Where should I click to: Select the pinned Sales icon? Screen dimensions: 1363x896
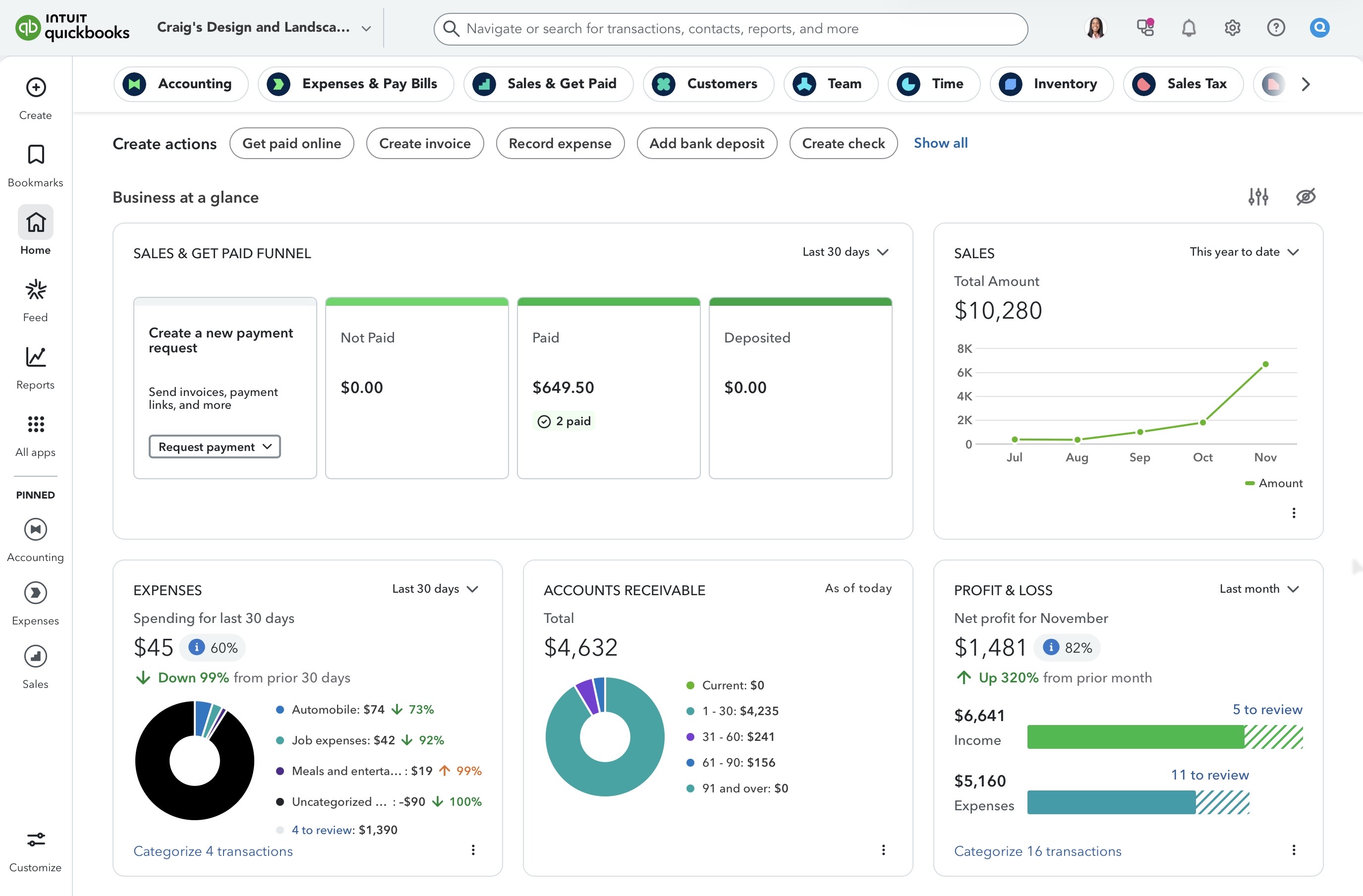(x=35, y=657)
